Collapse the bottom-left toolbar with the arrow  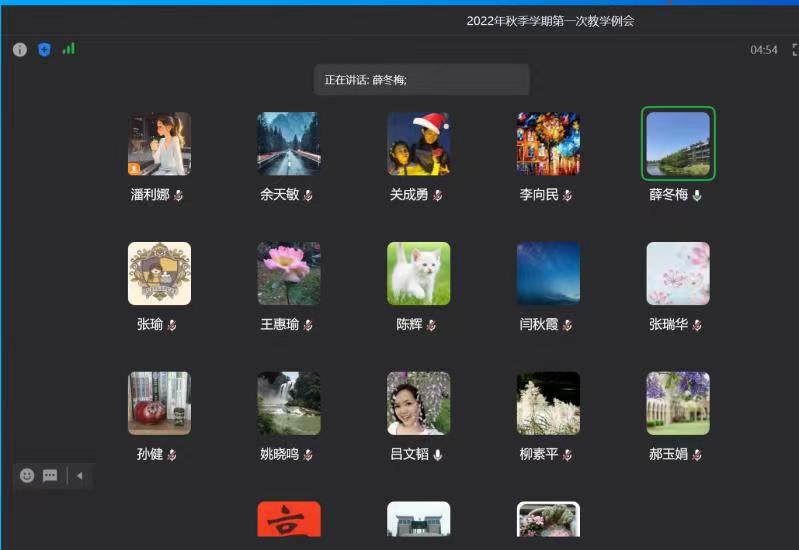coord(79,476)
